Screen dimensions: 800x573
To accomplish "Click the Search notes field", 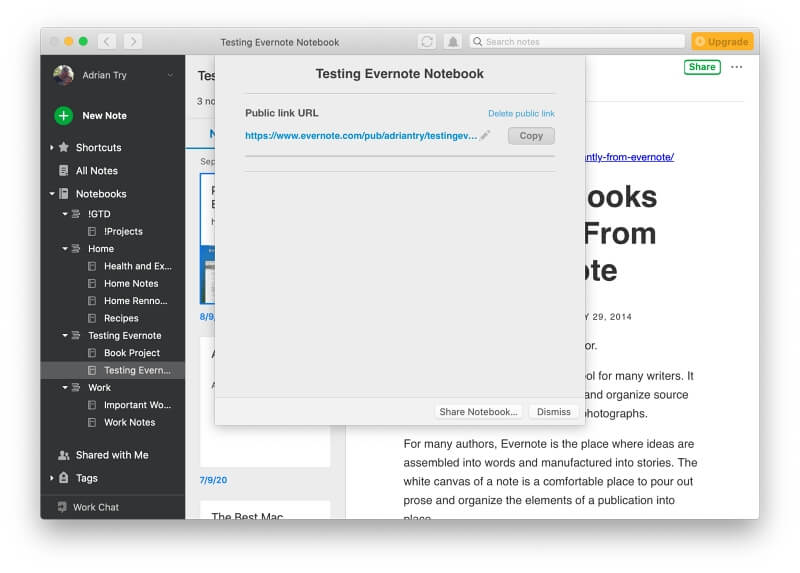I will coord(577,41).
